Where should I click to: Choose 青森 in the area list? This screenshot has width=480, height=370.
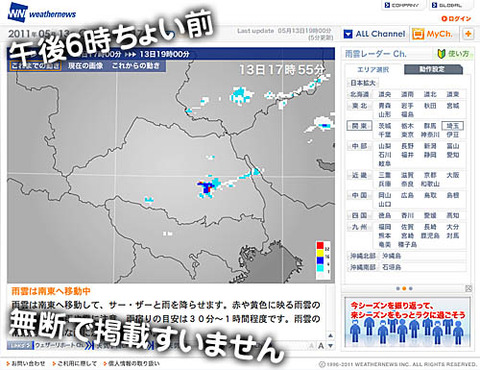coord(385,106)
